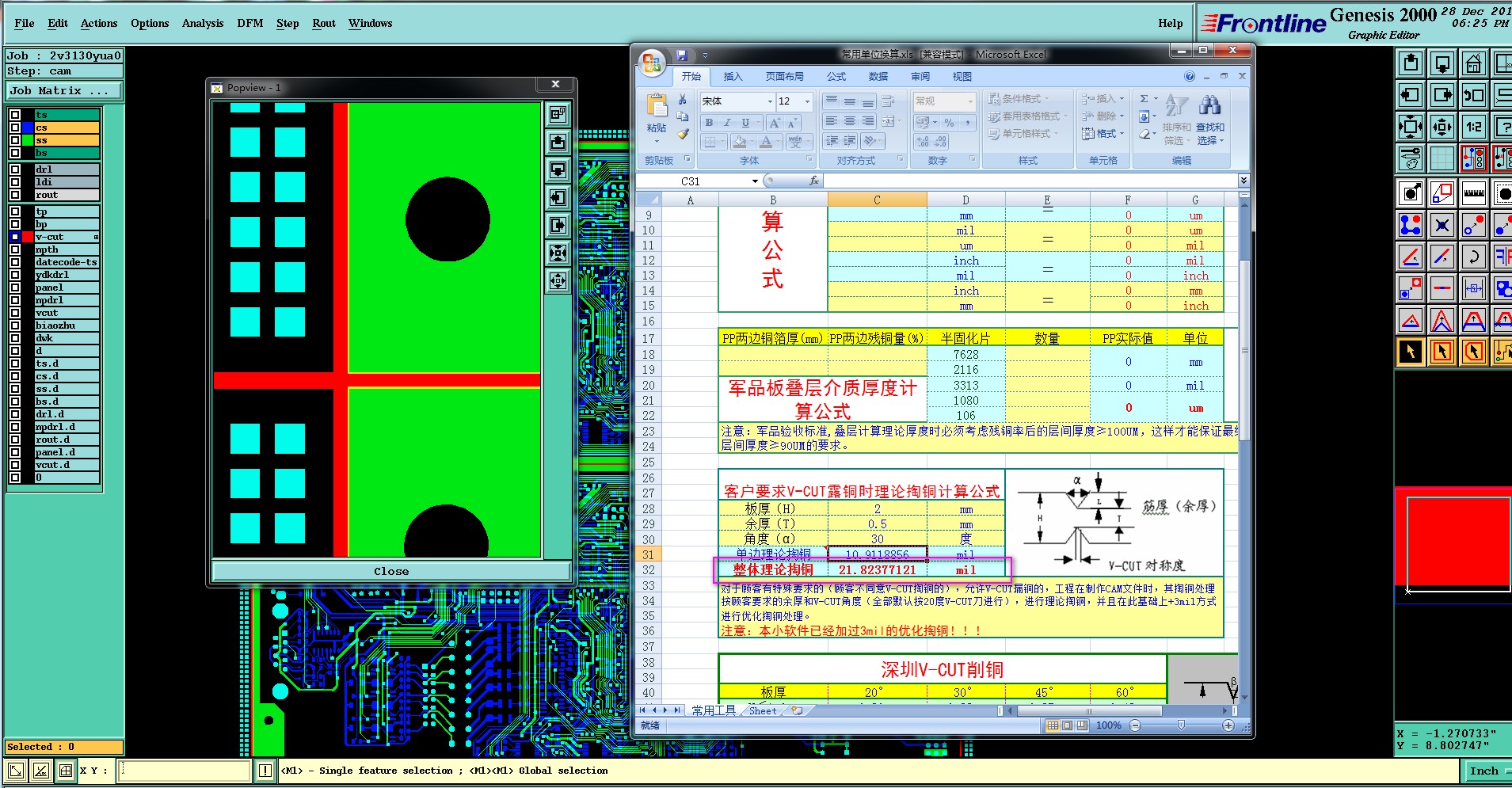The width and height of the screenshot is (1512, 788).
Task: Click the Italic button in Excel ribbon
Action: (727, 122)
